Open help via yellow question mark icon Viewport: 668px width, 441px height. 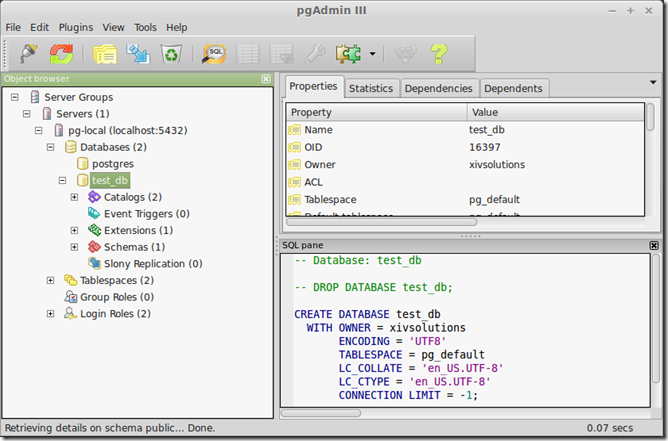(439, 54)
